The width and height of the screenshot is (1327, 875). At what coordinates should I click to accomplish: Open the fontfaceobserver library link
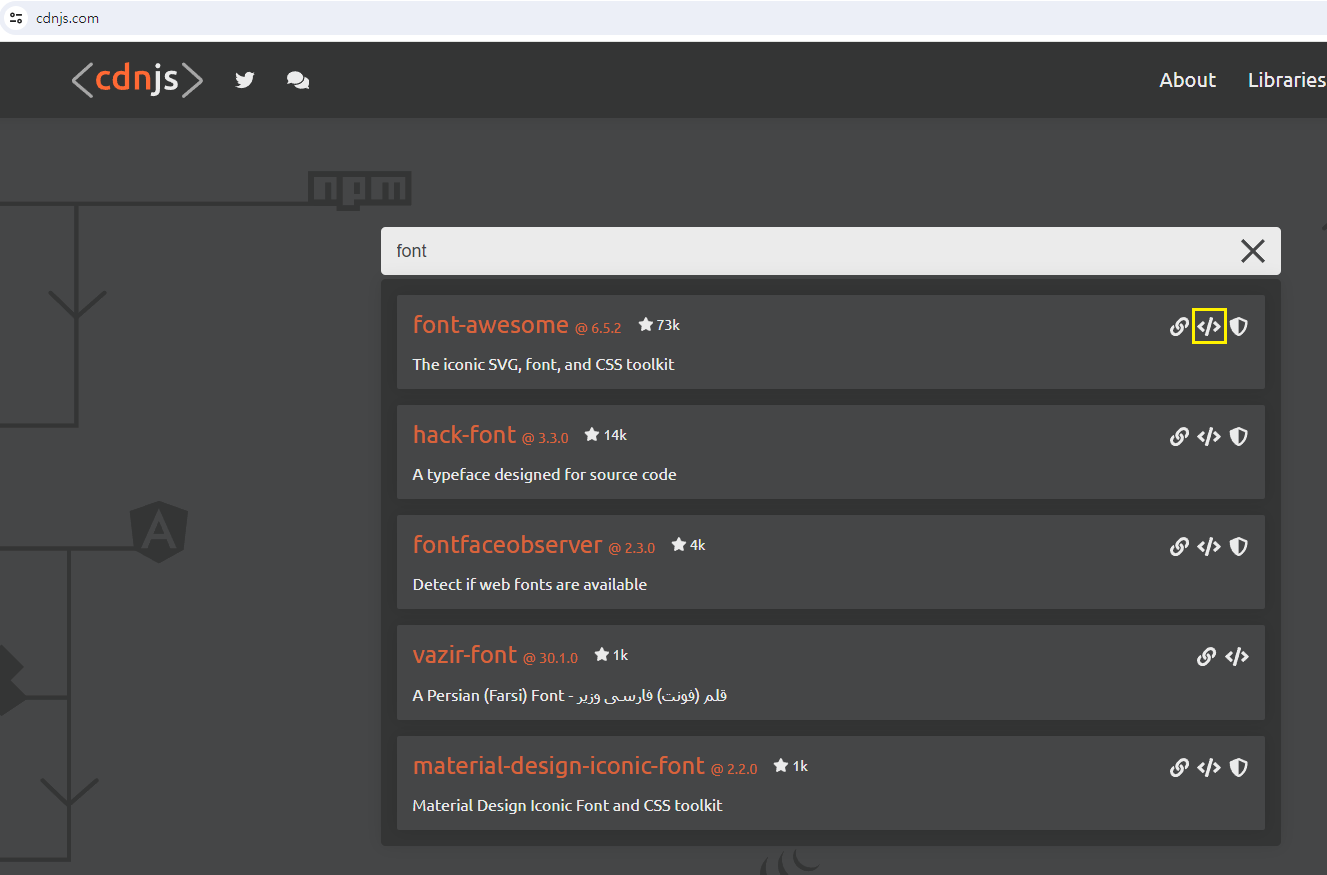(x=508, y=544)
